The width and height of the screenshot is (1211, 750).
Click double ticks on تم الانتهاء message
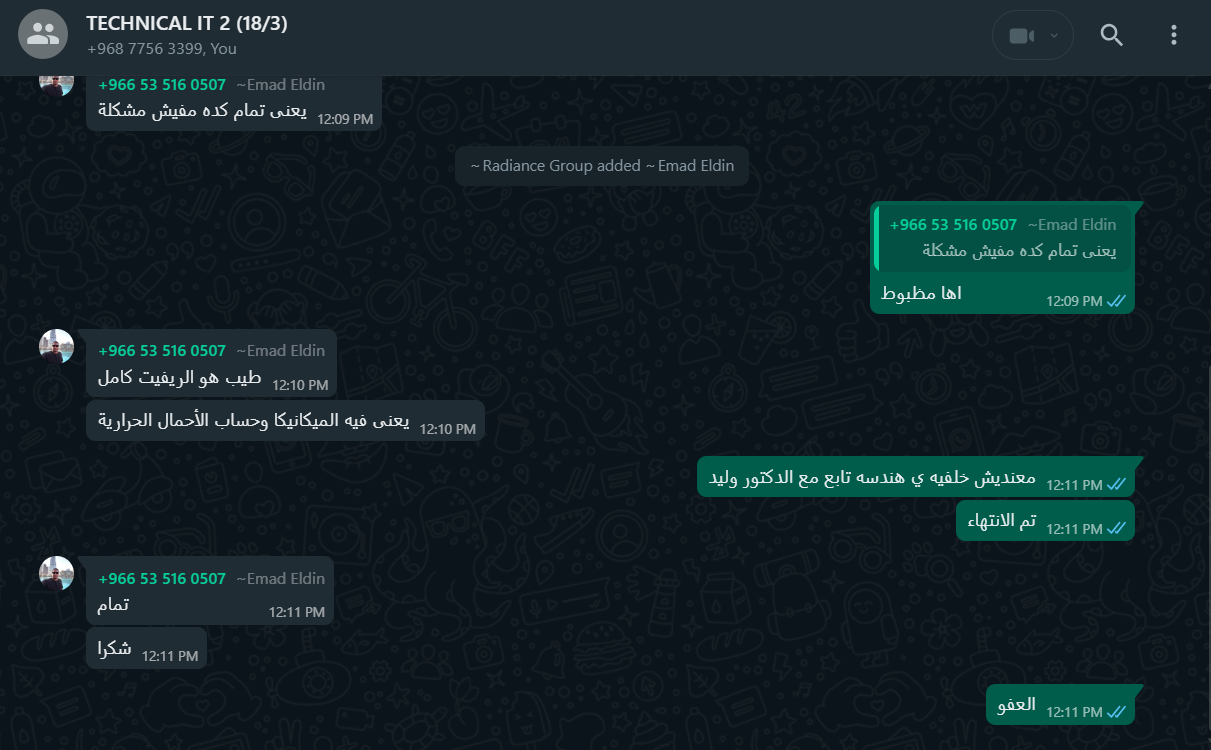pos(1117,528)
